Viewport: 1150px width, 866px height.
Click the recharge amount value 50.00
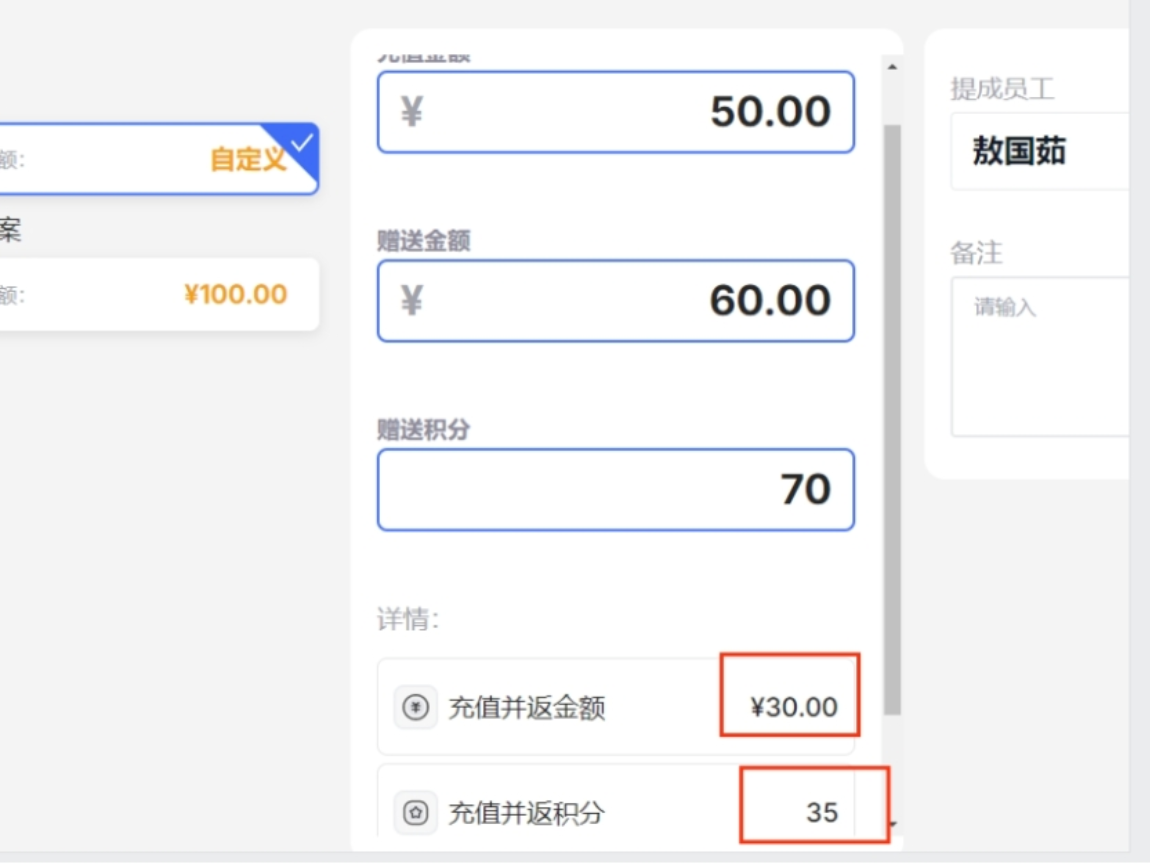(x=770, y=111)
